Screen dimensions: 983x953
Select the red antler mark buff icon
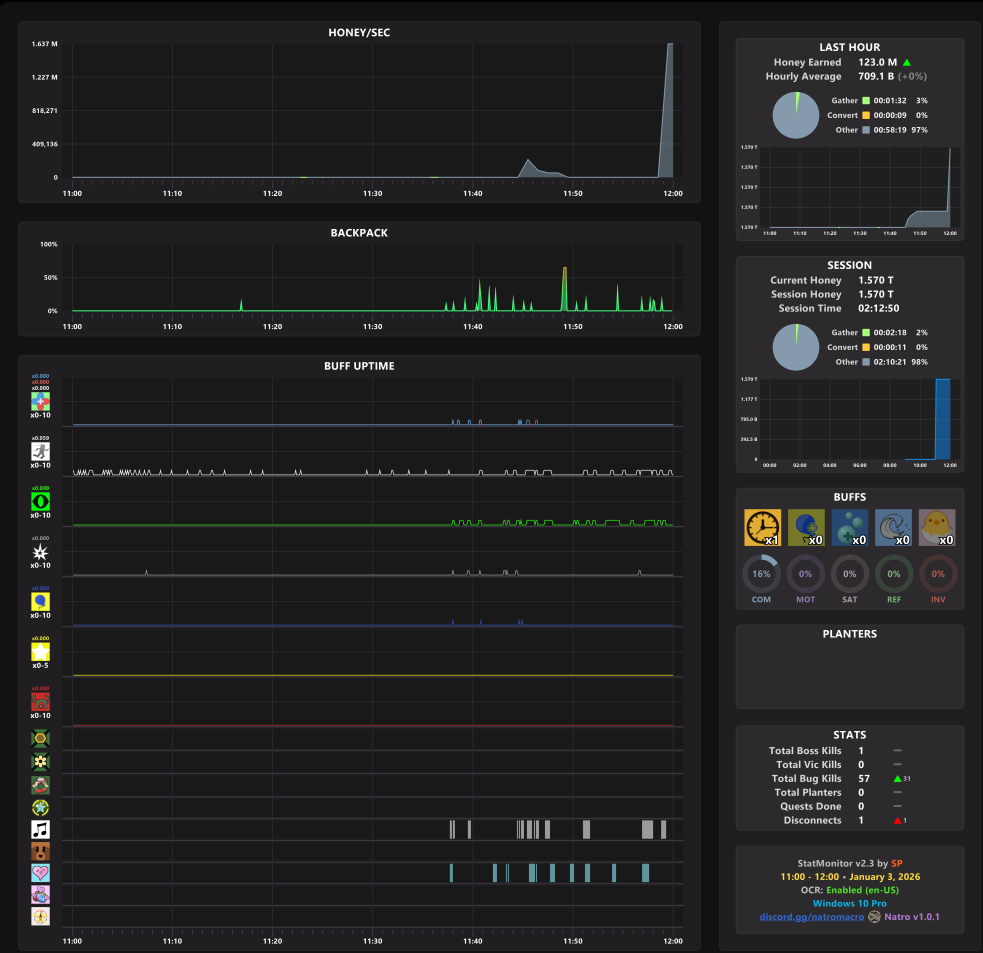(40, 702)
